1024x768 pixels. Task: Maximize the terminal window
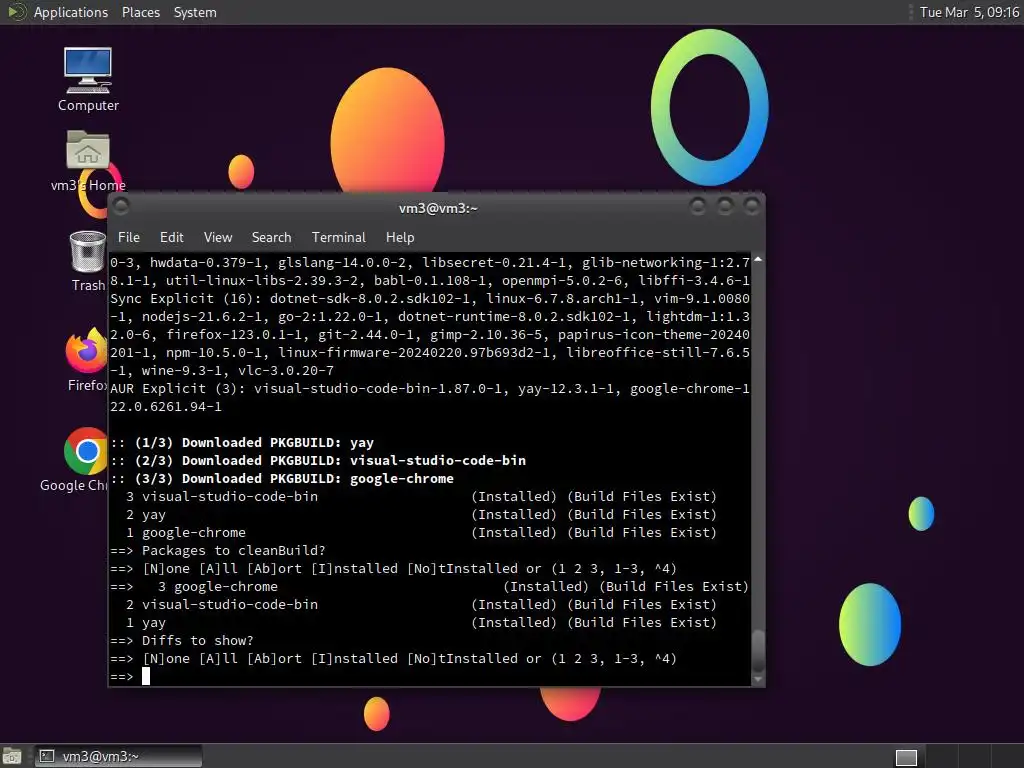point(725,207)
